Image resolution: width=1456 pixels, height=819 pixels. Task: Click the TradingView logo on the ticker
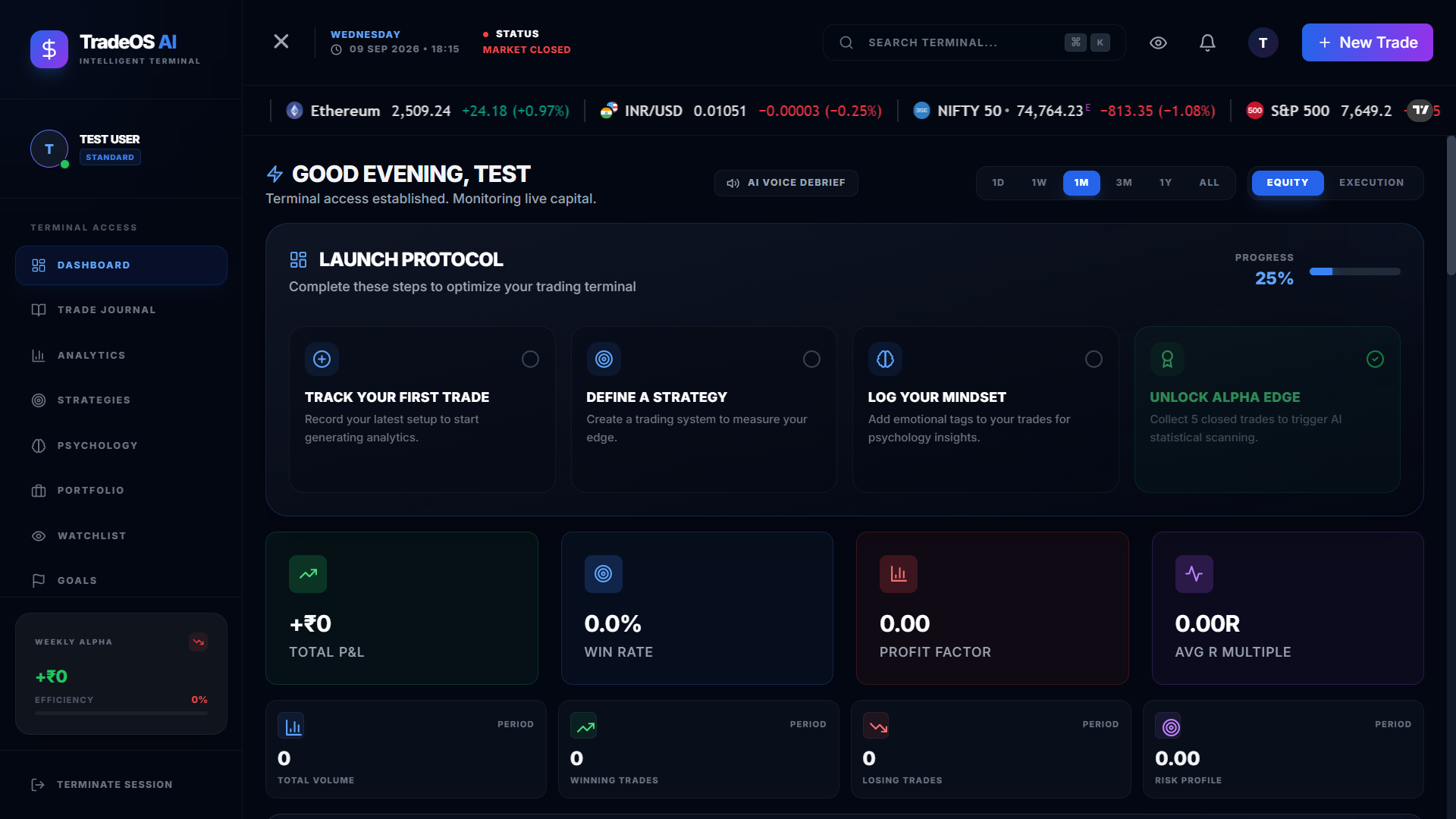(x=1420, y=110)
